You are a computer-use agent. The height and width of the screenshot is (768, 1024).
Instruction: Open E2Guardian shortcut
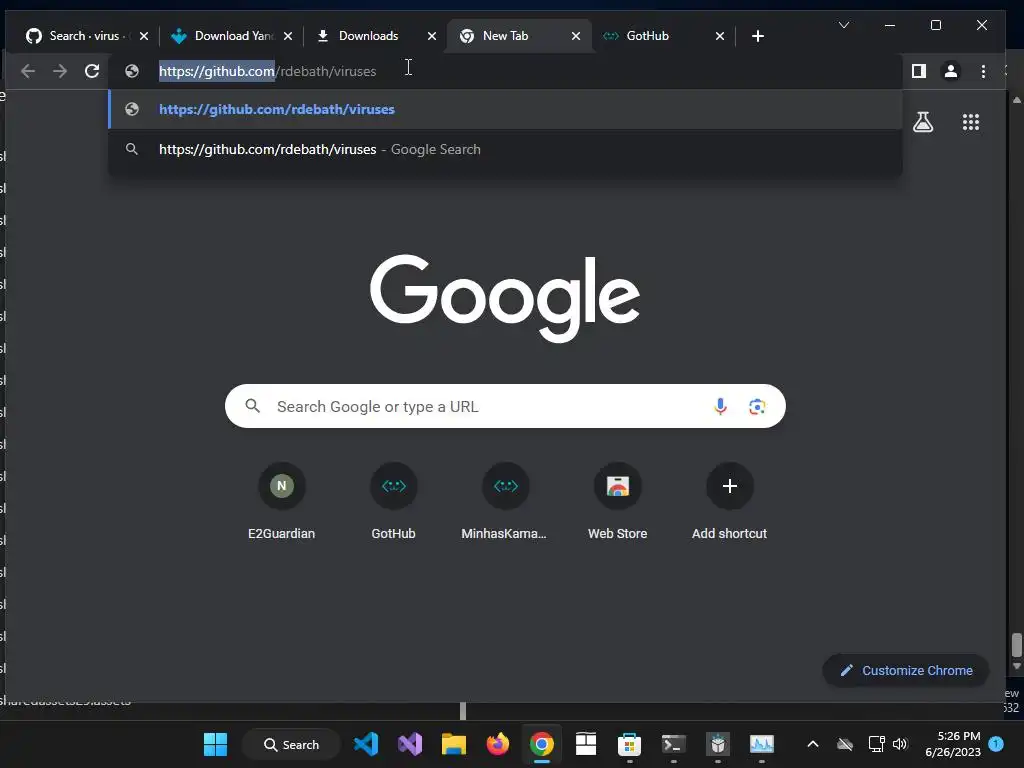click(281, 502)
